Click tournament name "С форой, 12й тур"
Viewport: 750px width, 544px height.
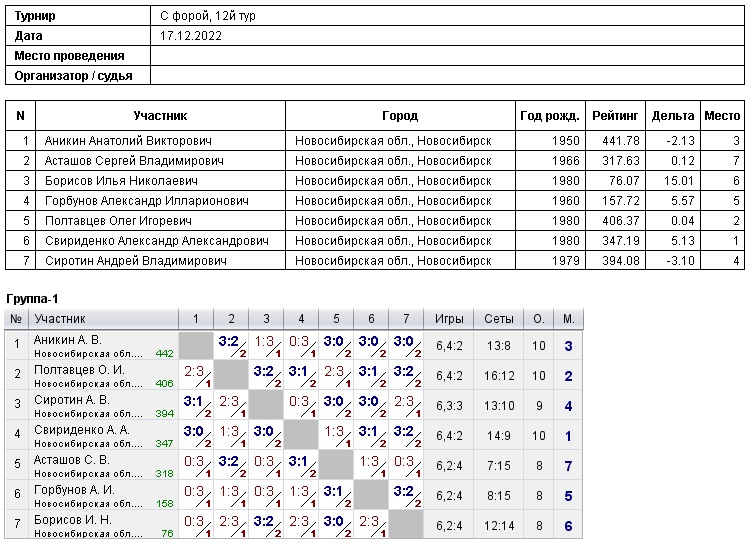(205, 16)
